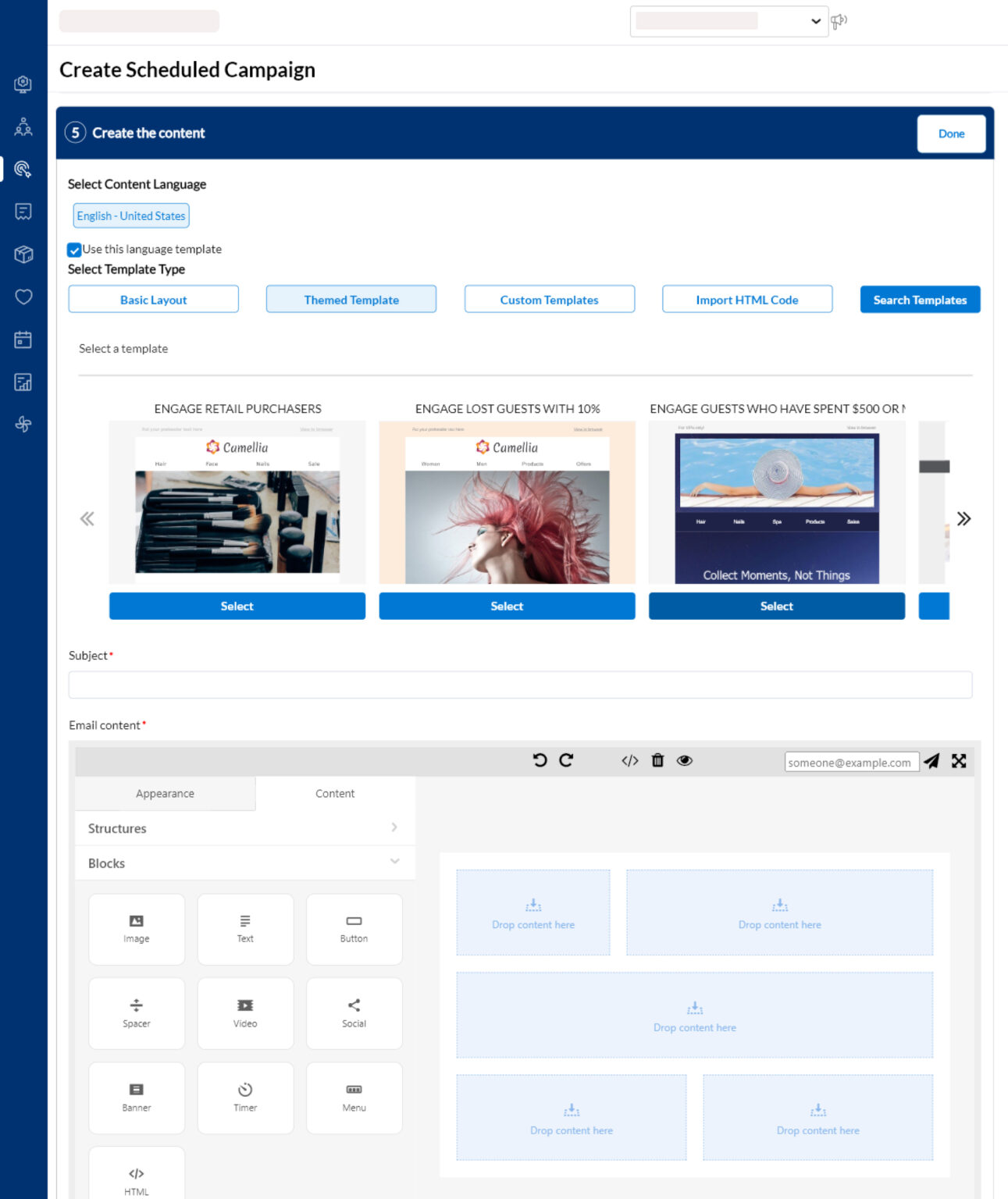This screenshot has width=1008, height=1199.
Task: Open the calendar section in the sidebar
Action: [23, 339]
